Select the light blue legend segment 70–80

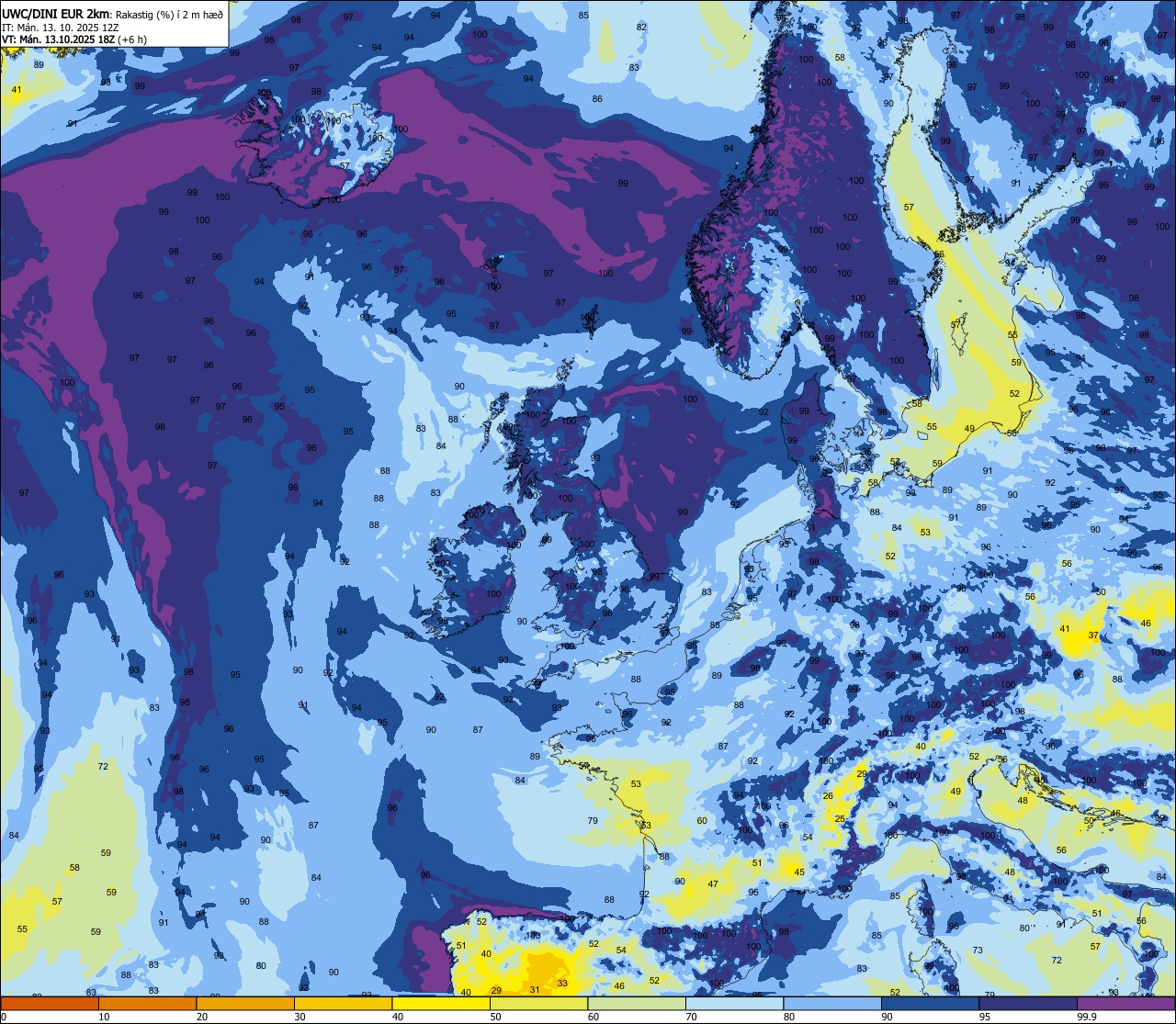(x=734, y=1003)
